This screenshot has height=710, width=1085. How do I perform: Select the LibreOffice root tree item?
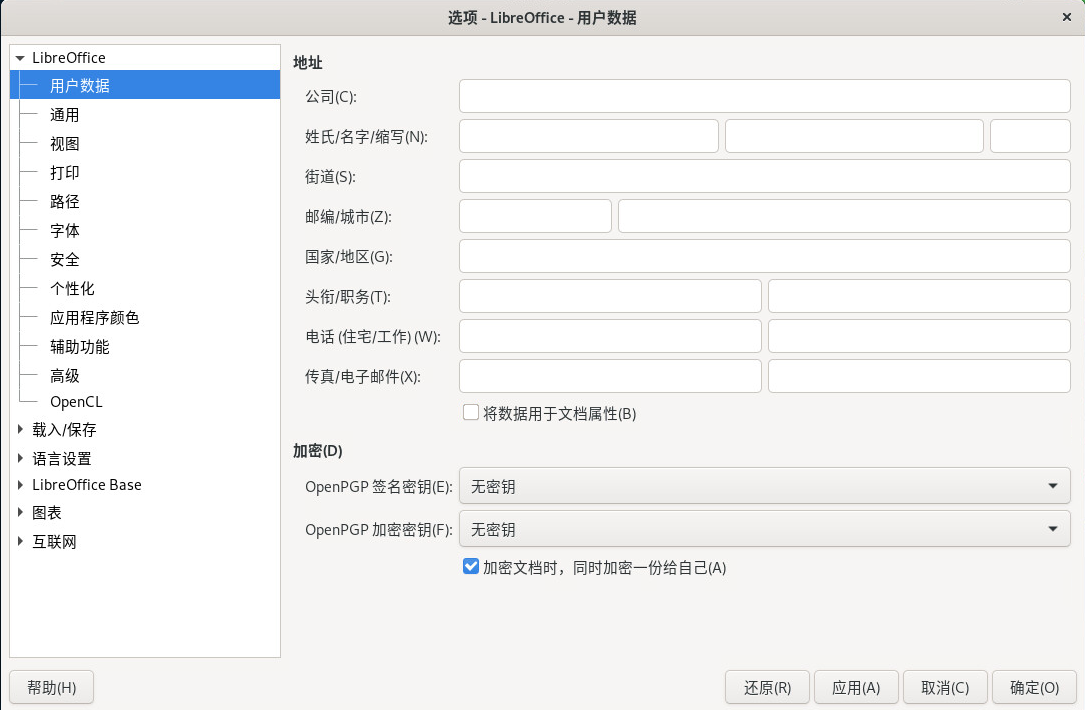click(69, 58)
